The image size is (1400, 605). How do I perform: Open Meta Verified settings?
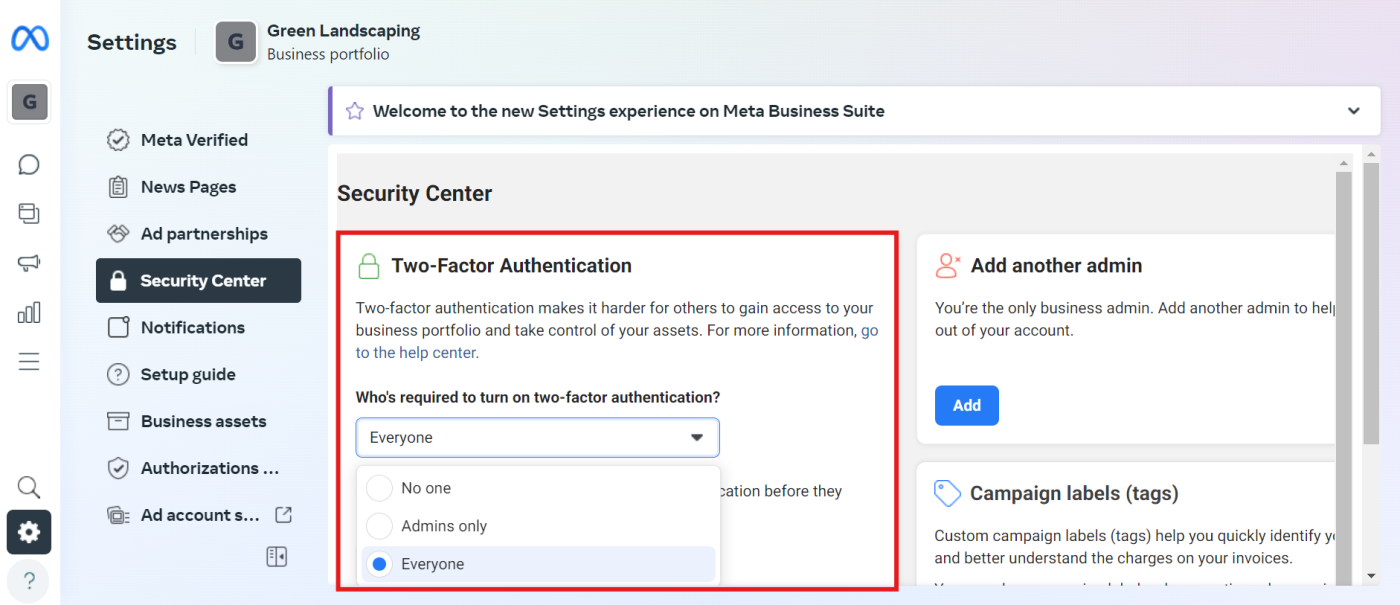[x=198, y=140]
